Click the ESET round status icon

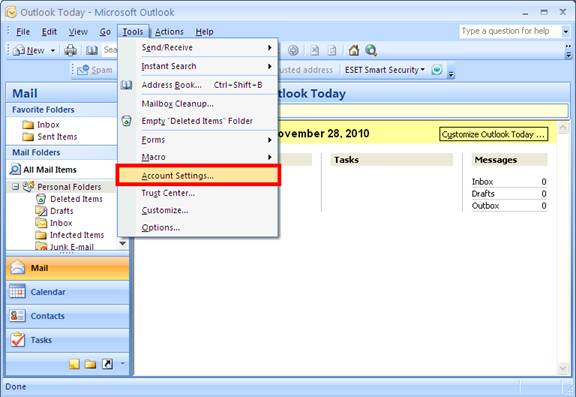437,69
